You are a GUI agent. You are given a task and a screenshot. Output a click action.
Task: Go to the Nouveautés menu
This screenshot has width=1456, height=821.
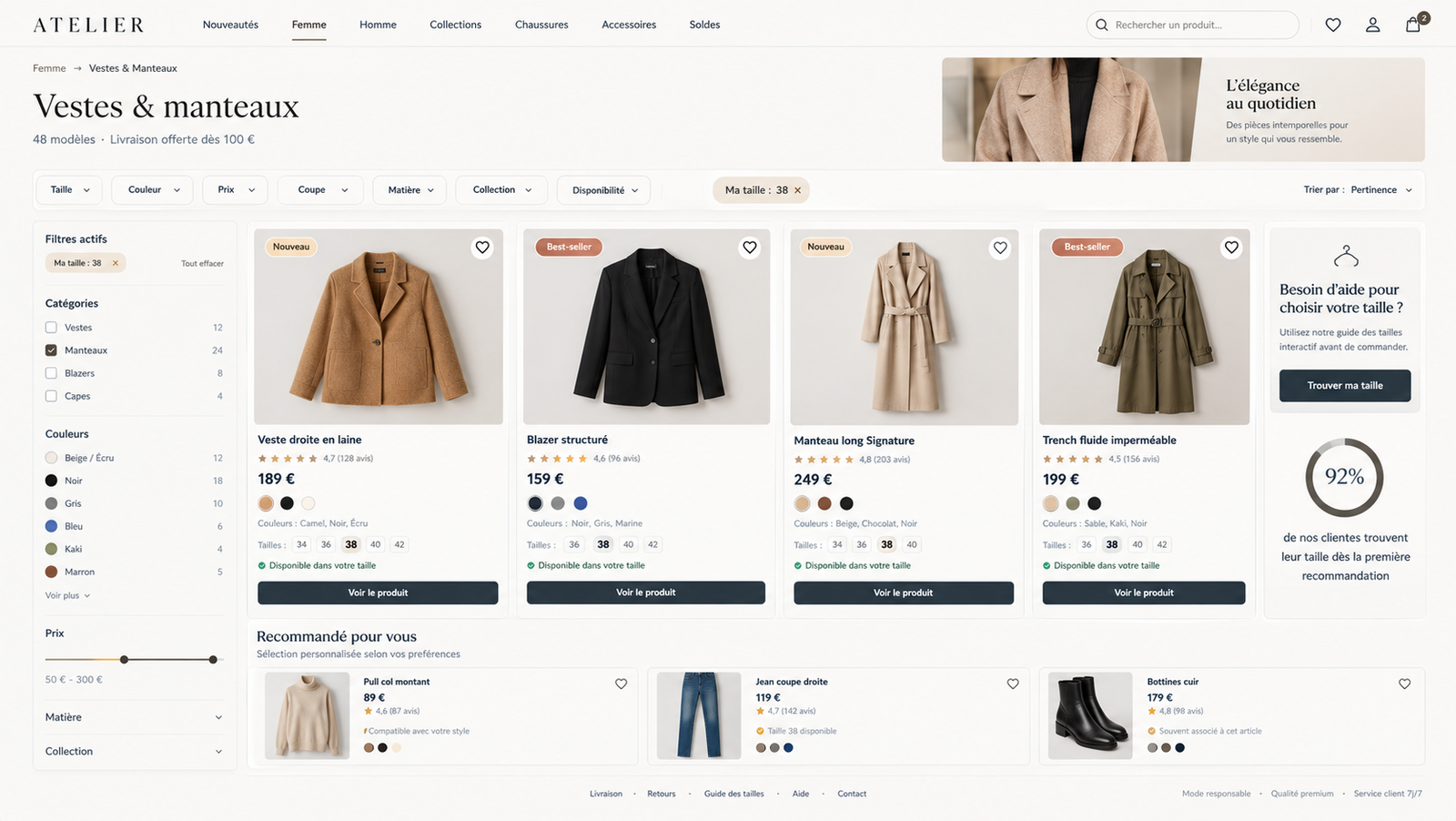[230, 25]
